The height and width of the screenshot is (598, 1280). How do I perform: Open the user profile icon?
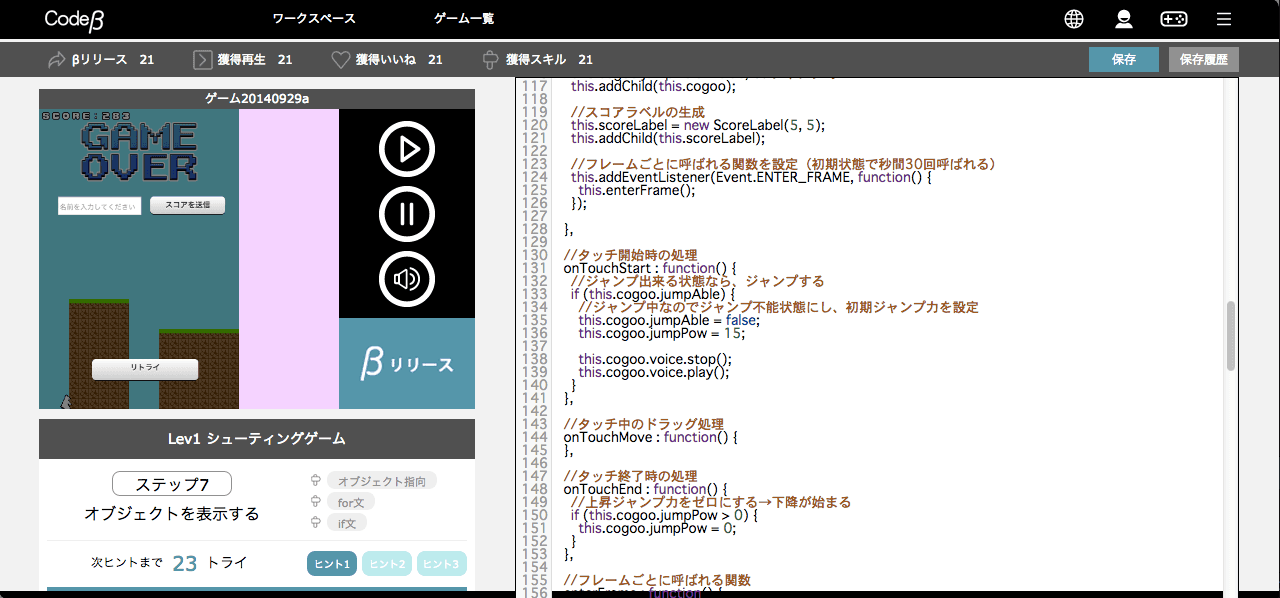tap(1124, 19)
